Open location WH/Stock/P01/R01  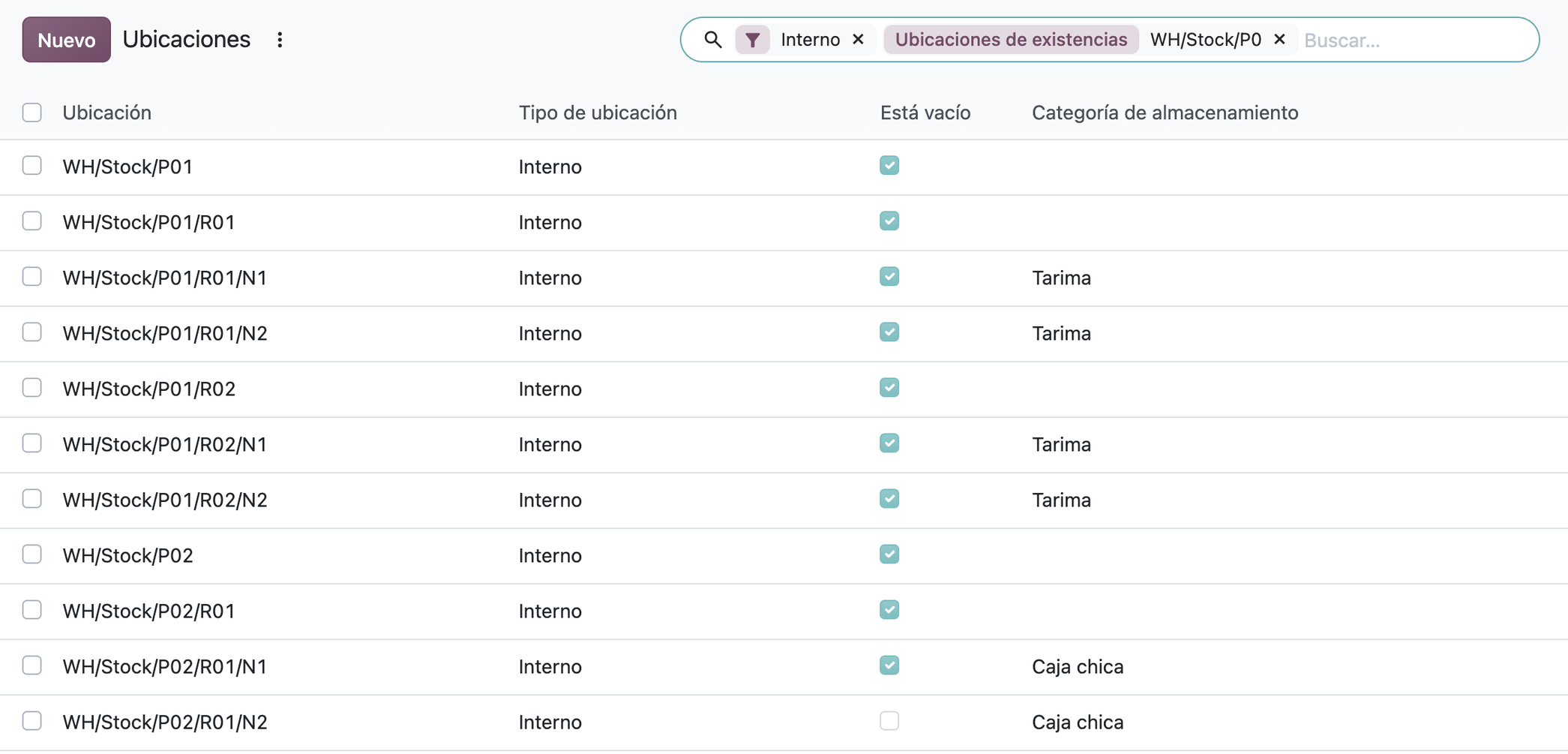click(x=149, y=222)
